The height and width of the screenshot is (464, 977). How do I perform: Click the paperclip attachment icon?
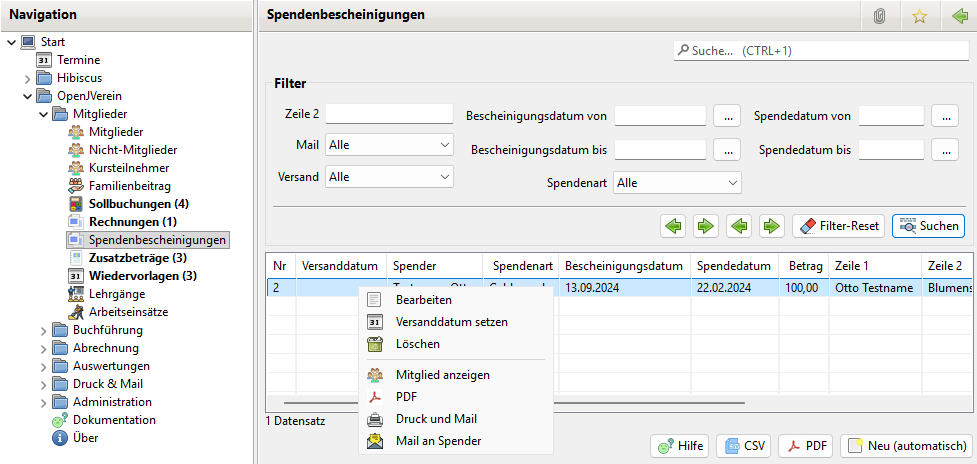[880, 15]
